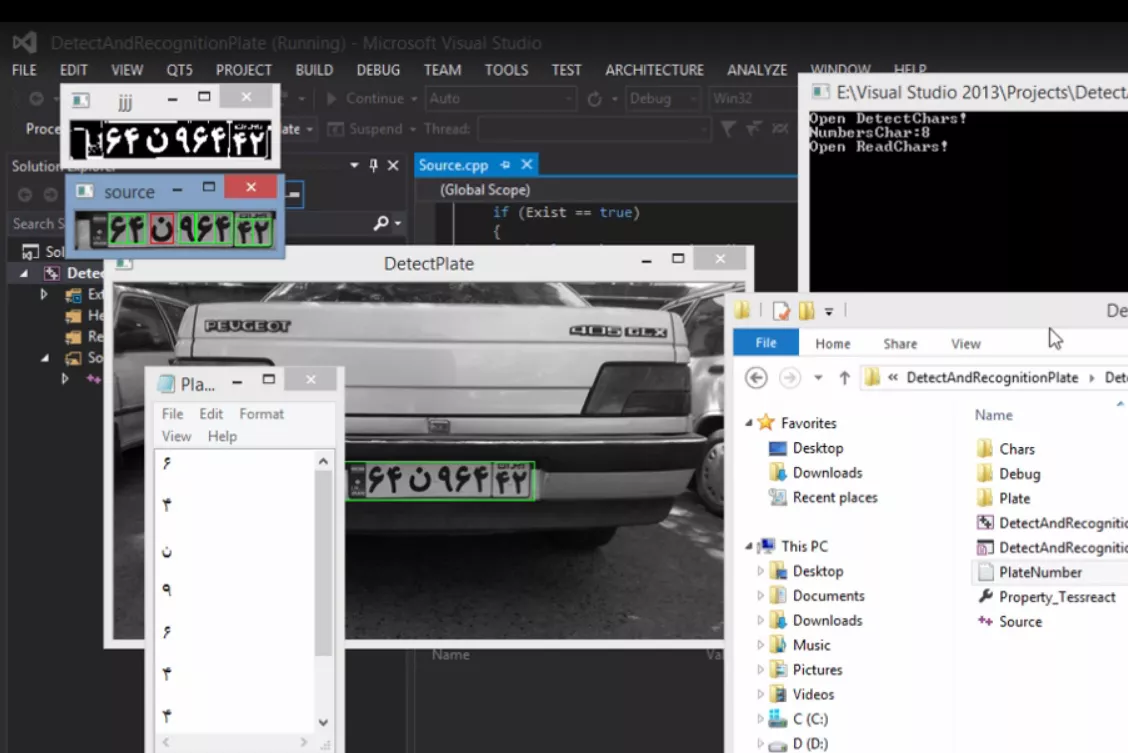Click the Solution Explorer pin icon
This screenshot has height=753, width=1128.
(374, 165)
